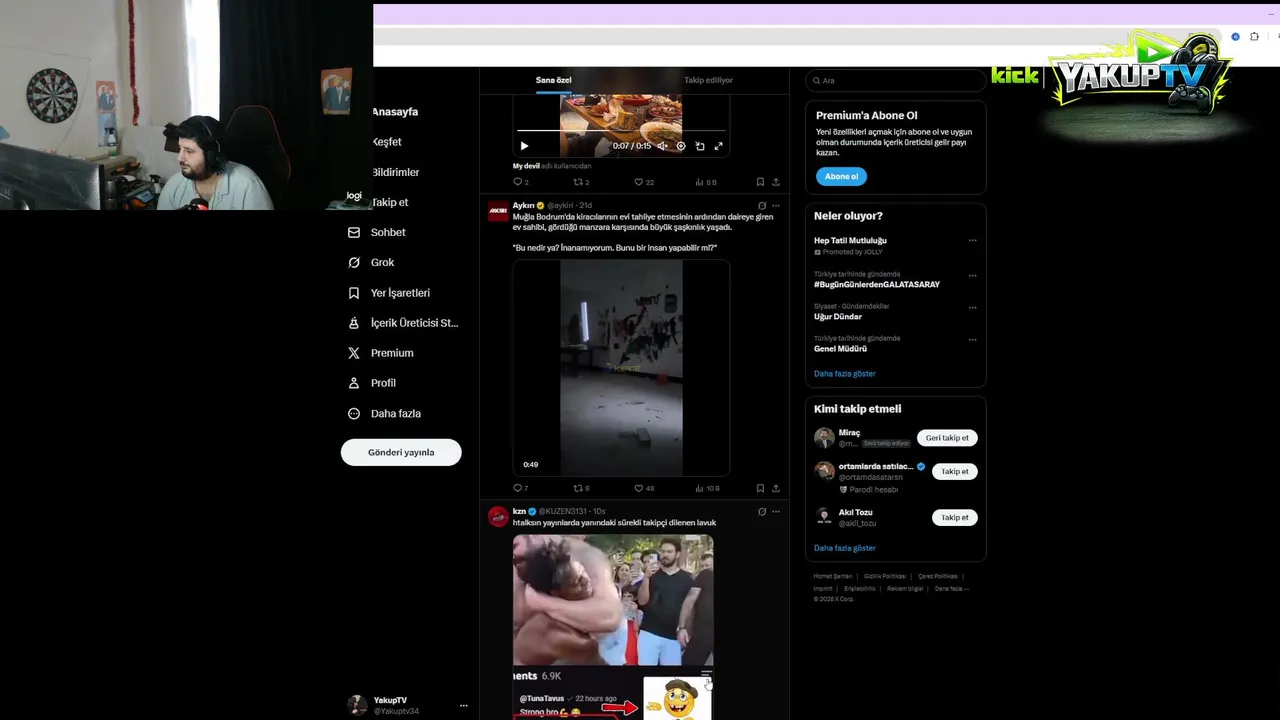Open food video playback settings gear
The image size is (1280, 720).
coord(681,146)
